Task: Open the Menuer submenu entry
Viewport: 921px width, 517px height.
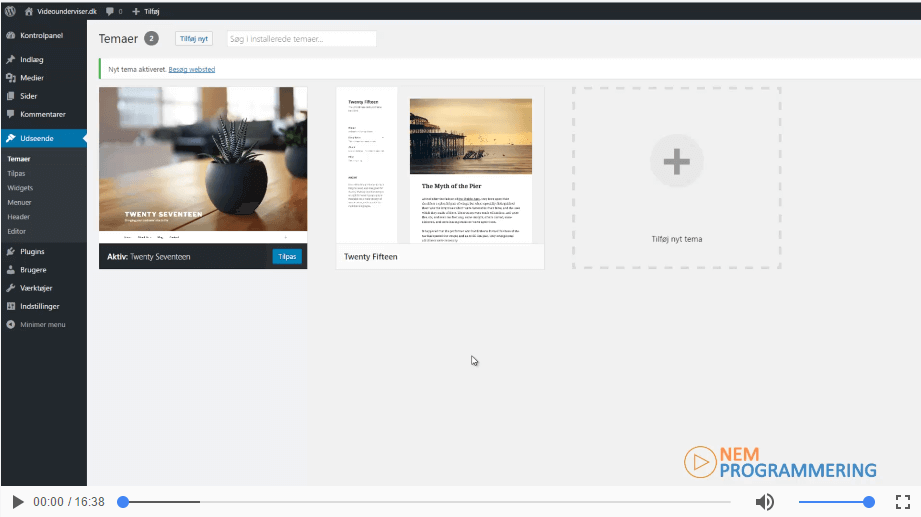Action: [19, 202]
